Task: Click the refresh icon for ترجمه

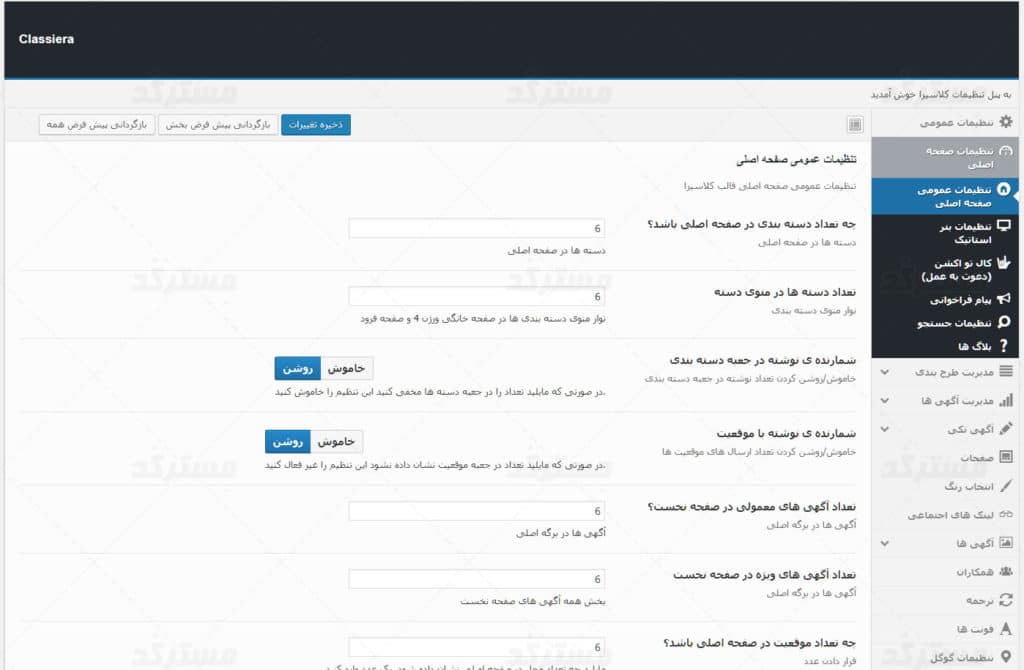Action: click(1006, 600)
